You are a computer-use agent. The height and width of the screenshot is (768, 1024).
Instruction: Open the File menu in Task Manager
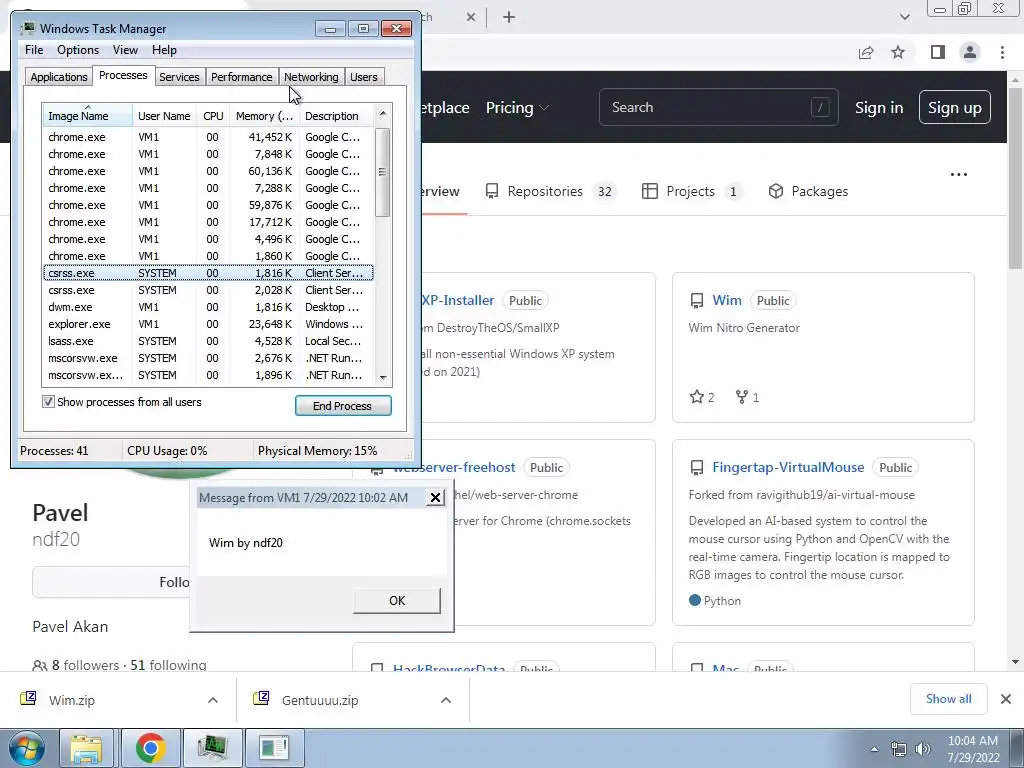point(34,50)
